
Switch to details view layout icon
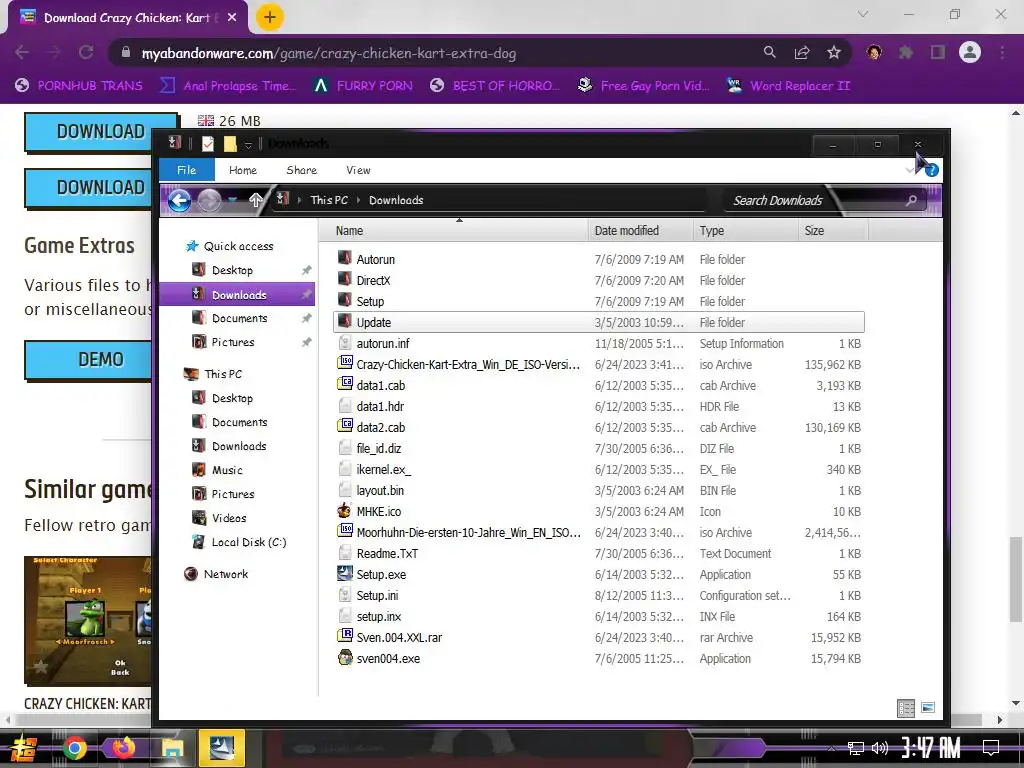pos(906,708)
